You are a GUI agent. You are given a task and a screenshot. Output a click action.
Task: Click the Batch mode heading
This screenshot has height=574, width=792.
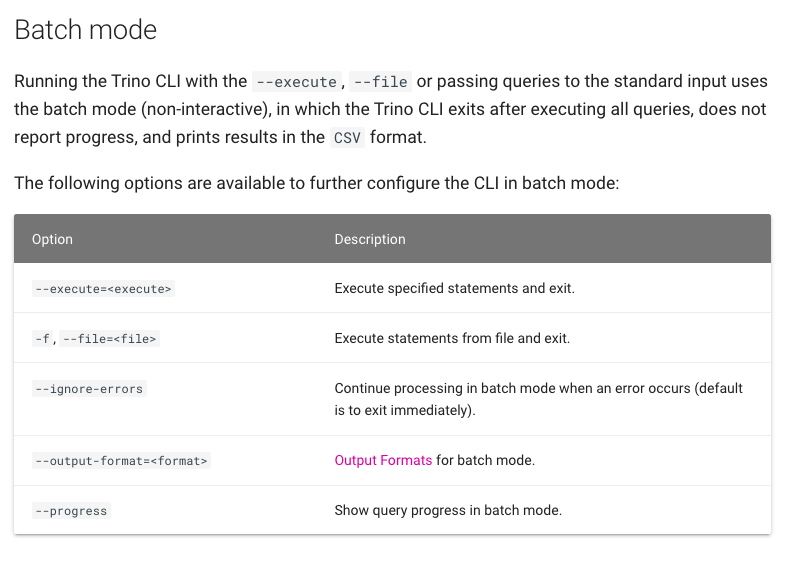86,30
